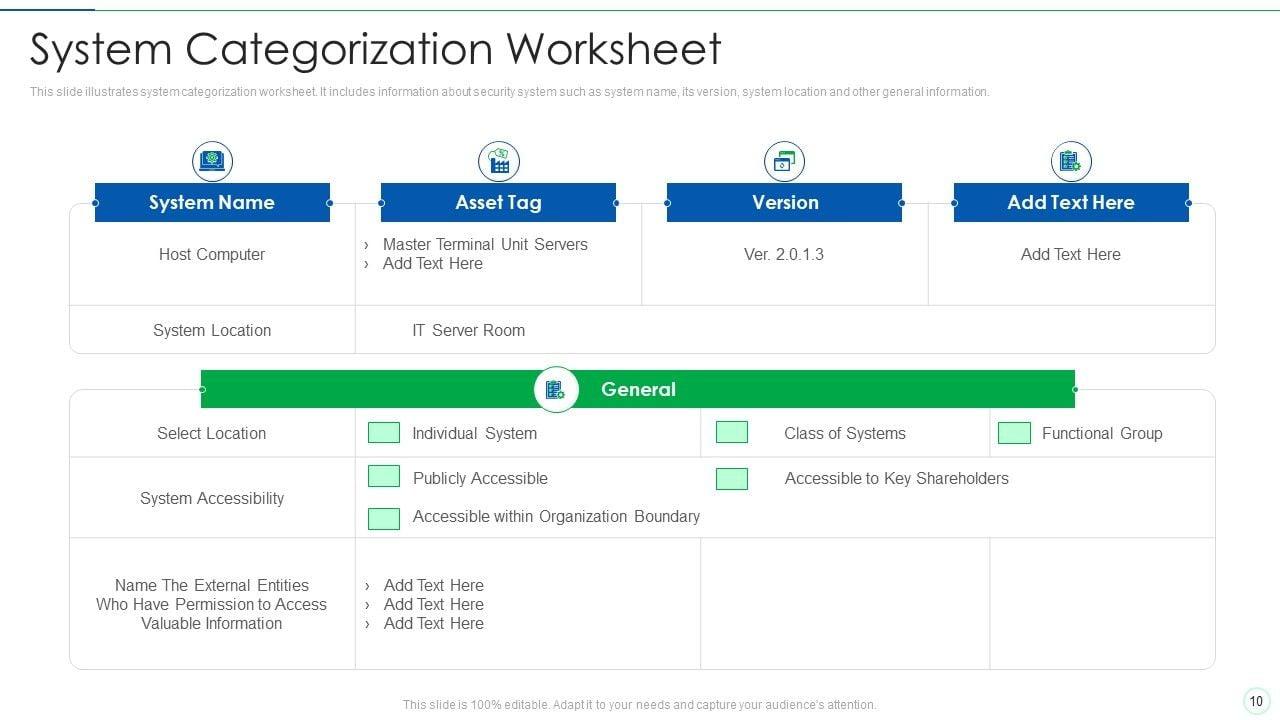1280x720 pixels.
Task: Tick the Class of Systems checkbox
Action: point(732,432)
